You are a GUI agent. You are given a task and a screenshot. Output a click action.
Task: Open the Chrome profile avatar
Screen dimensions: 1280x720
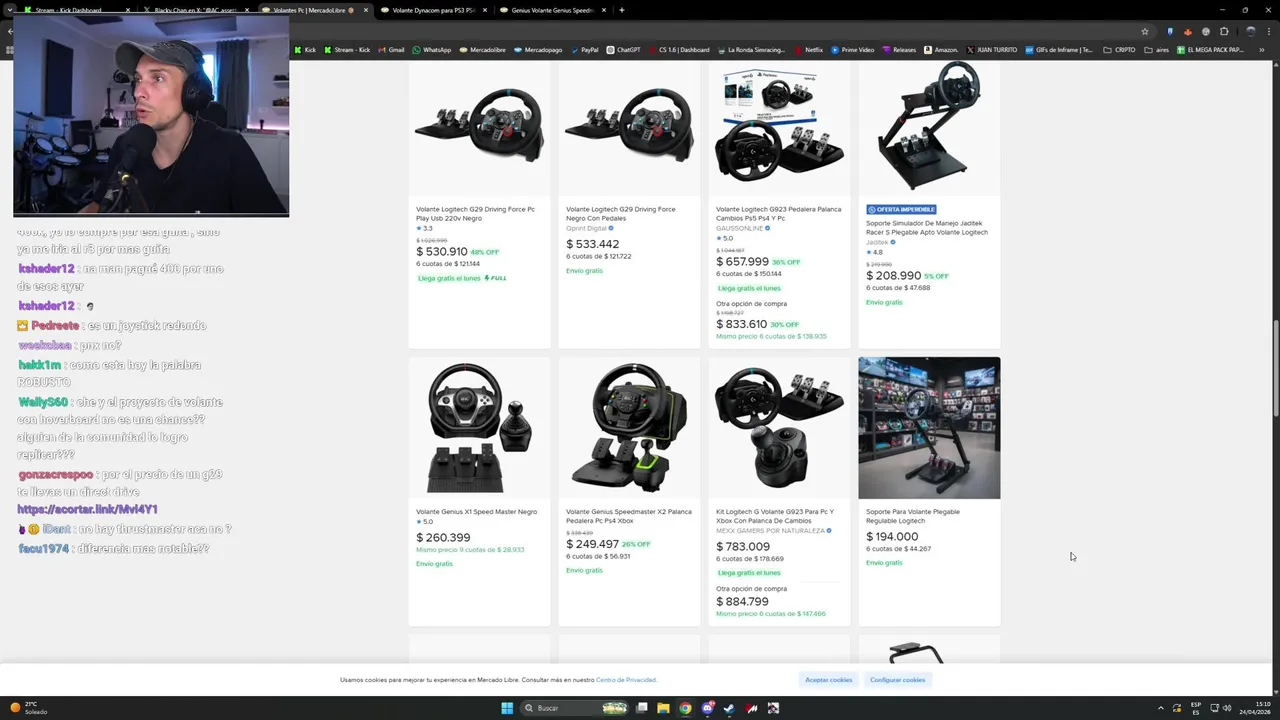[1250, 31]
